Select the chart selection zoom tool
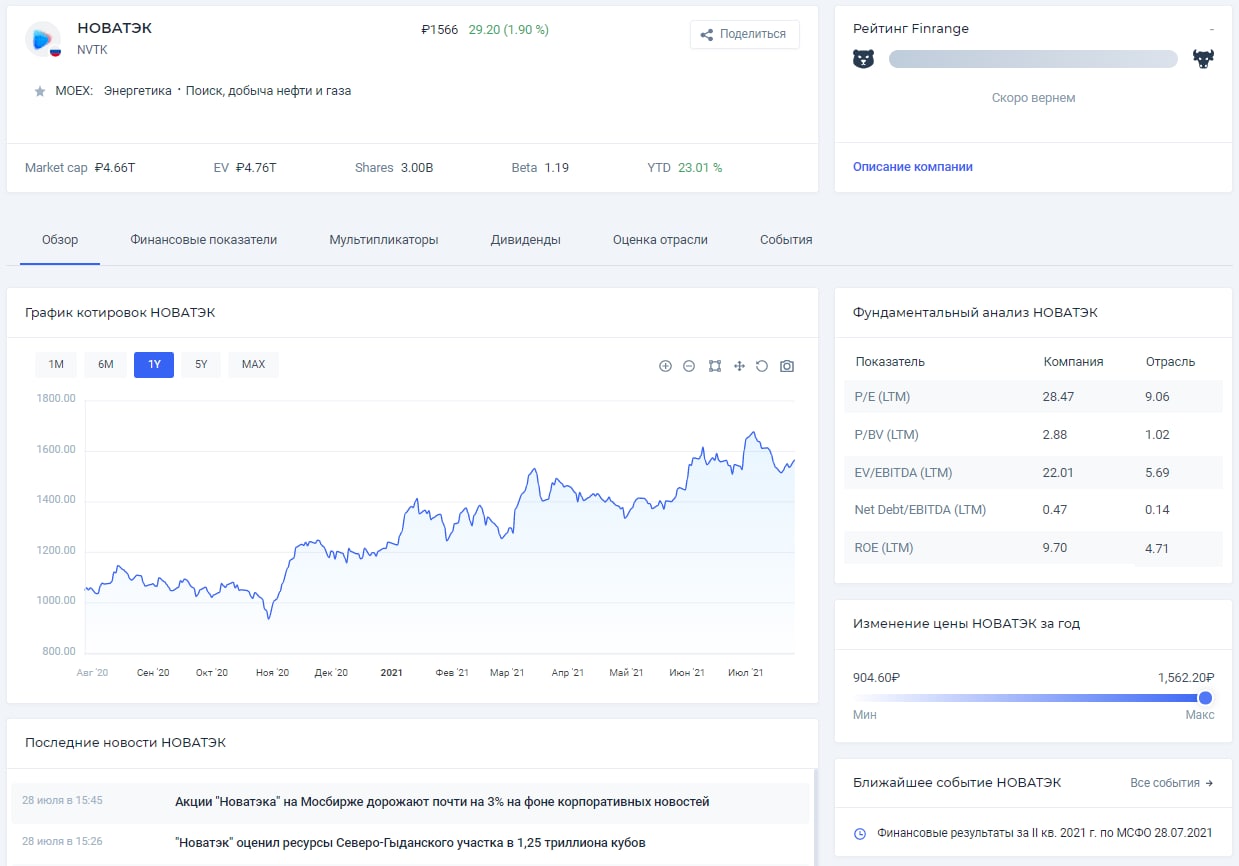The height and width of the screenshot is (866, 1239). pyautogui.click(x=714, y=366)
